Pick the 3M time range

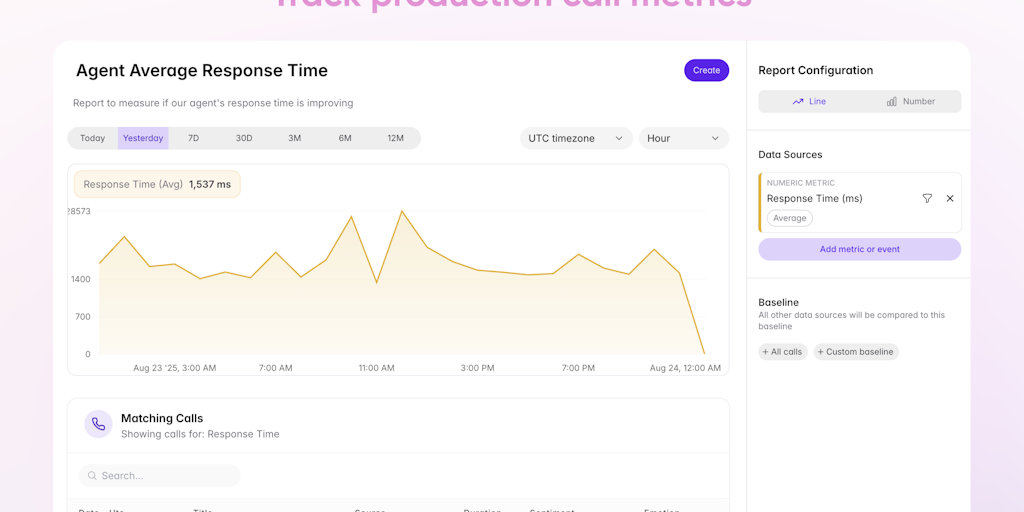294,138
